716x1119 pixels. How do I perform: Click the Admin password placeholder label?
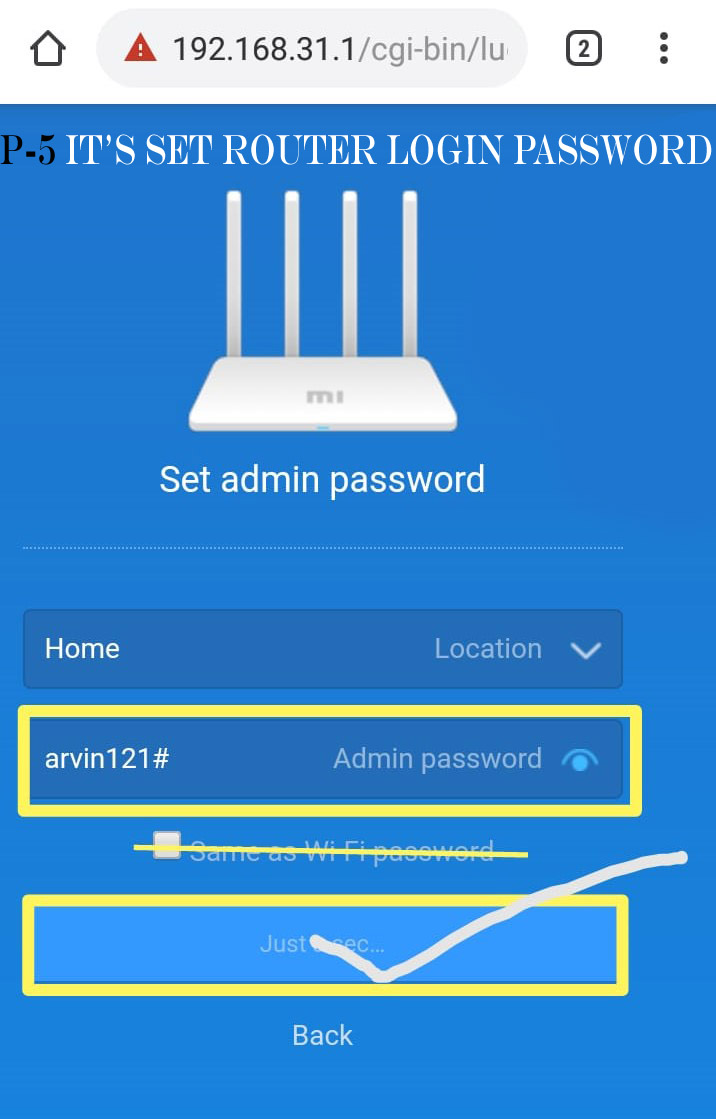(438, 759)
